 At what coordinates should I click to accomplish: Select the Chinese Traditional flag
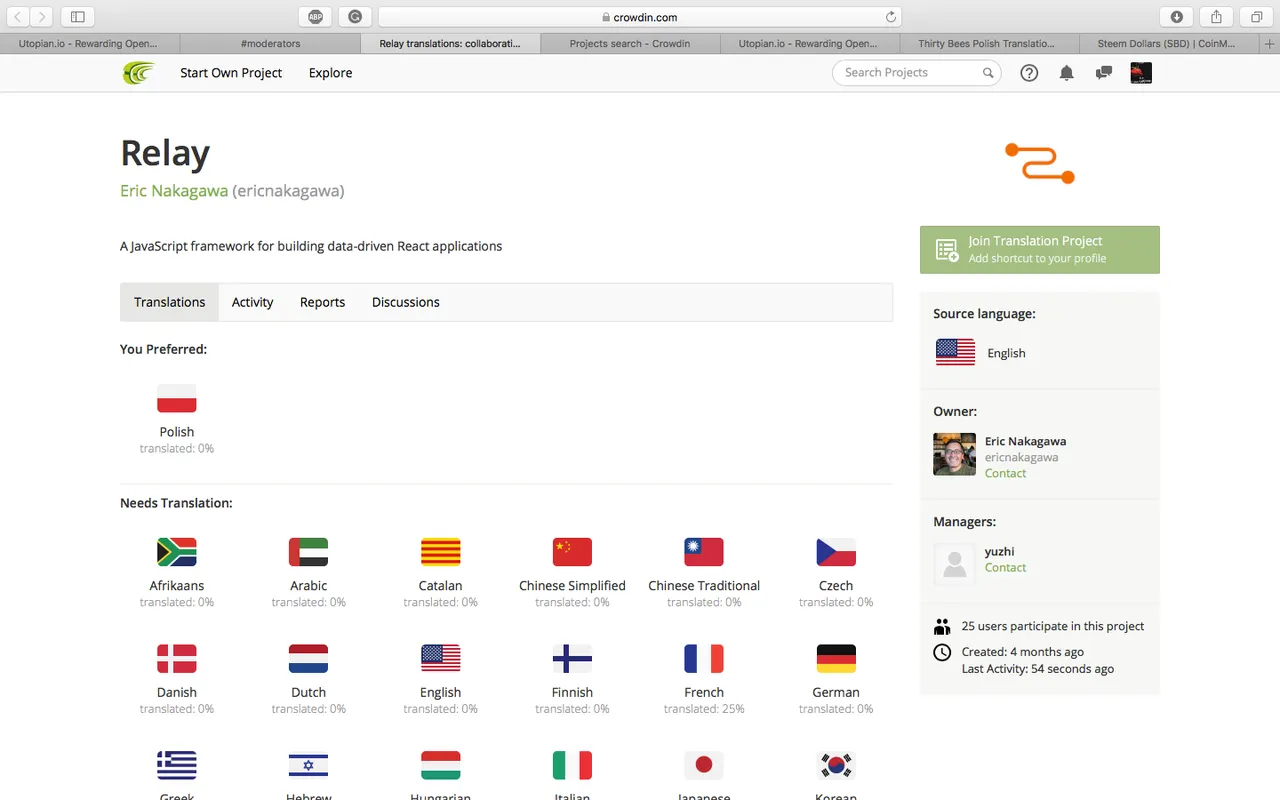[x=704, y=552]
